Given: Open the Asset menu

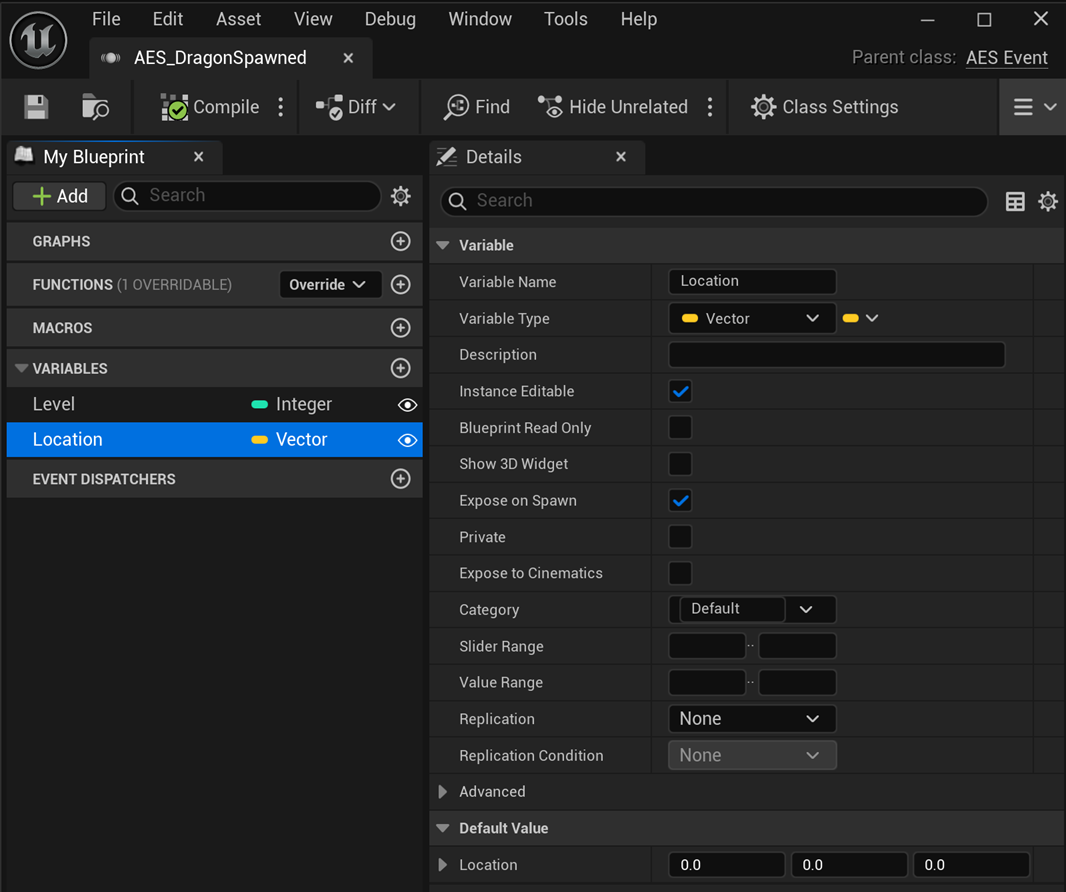Looking at the screenshot, I should tap(238, 18).
